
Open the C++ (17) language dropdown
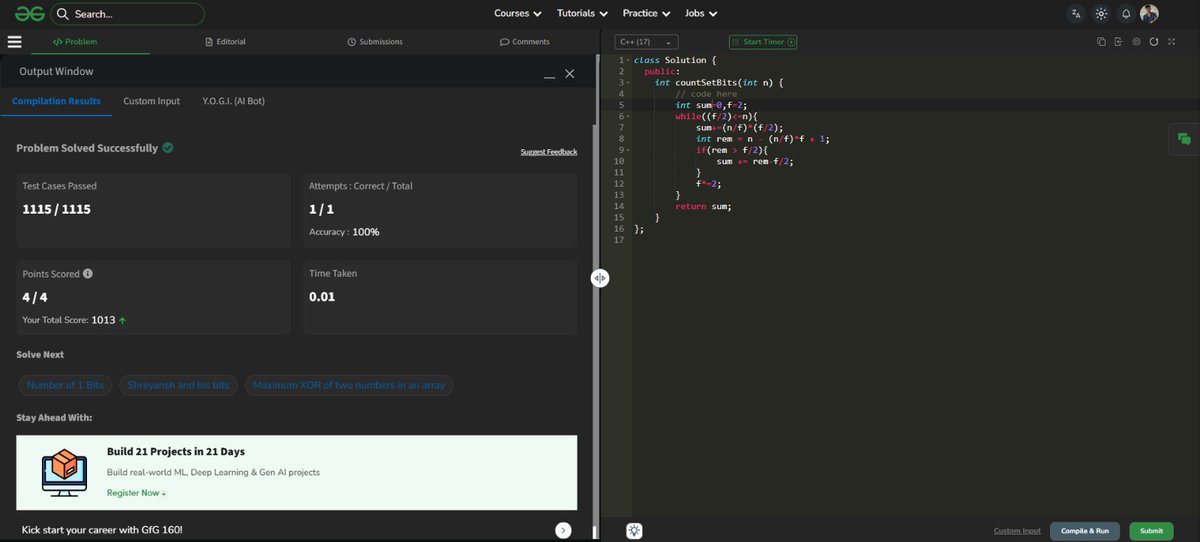(646, 42)
